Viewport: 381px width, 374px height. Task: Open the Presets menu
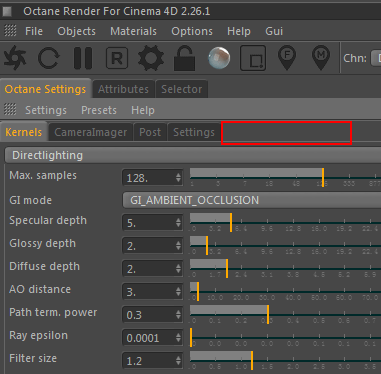(99, 110)
